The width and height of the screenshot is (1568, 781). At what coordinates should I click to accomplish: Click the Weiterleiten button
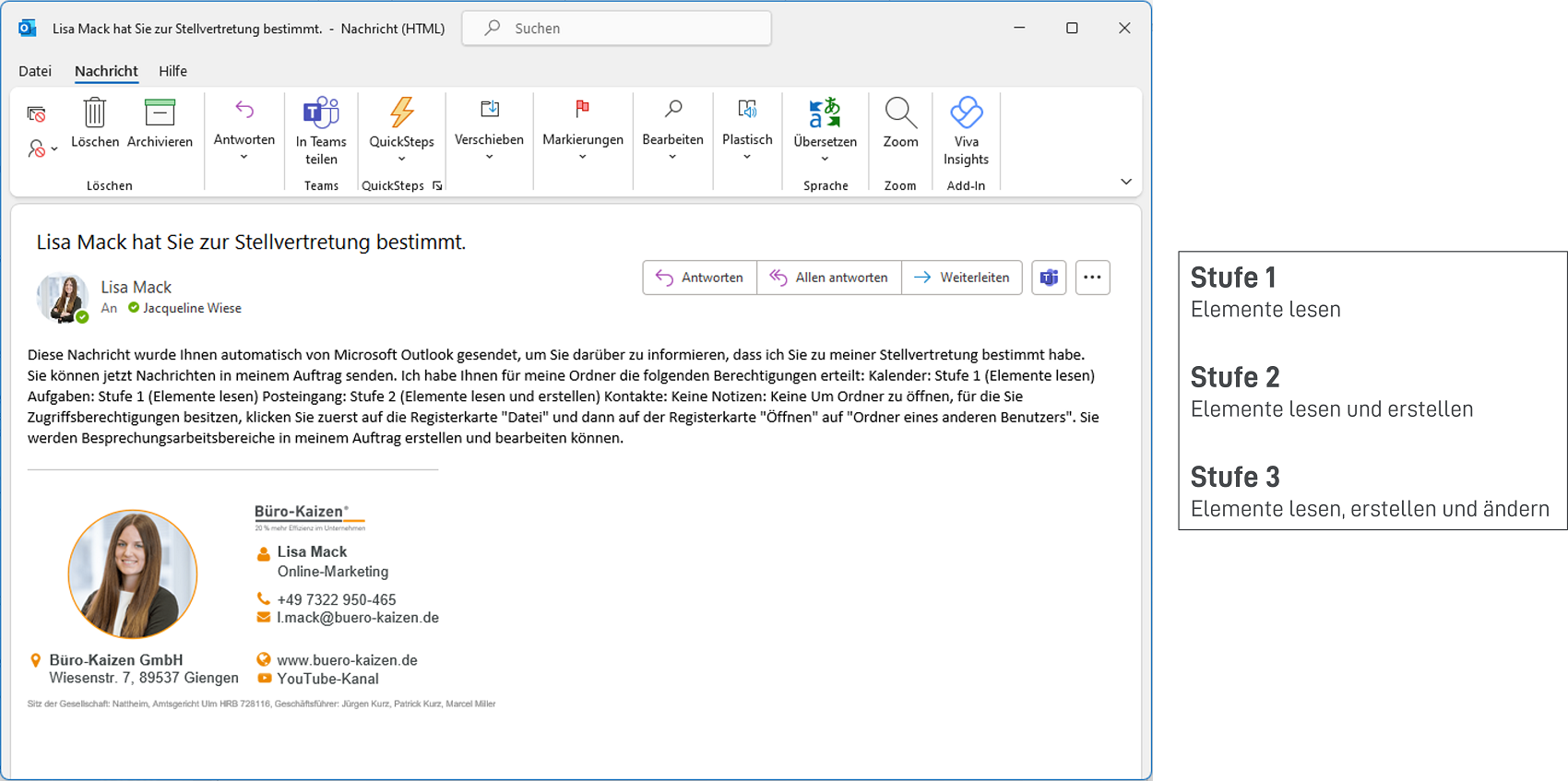pos(962,278)
